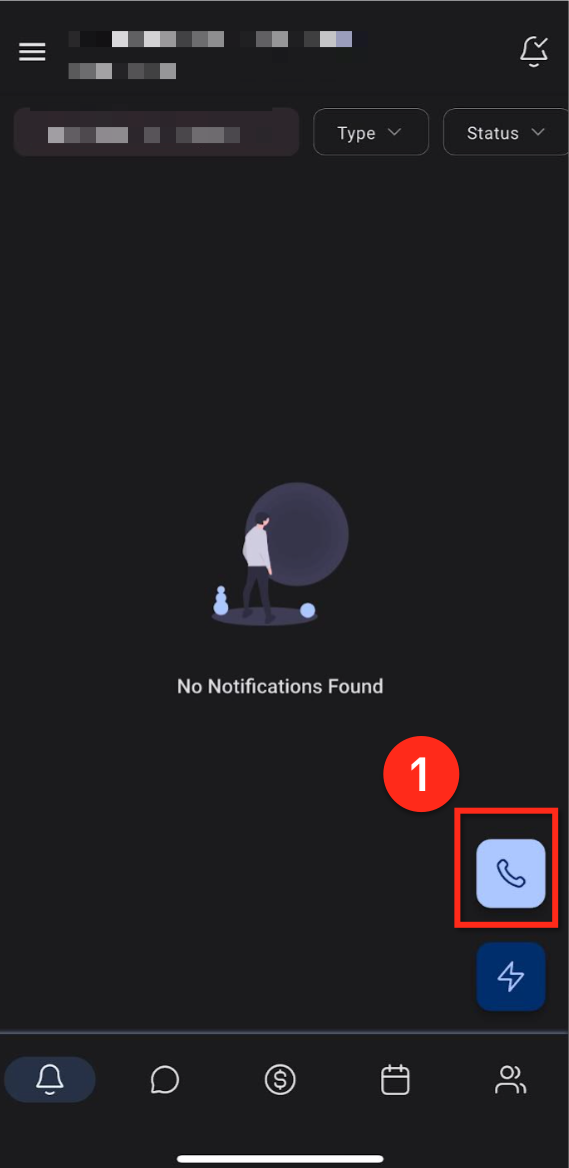Switch to the chat bubble tab

[165, 1079]
